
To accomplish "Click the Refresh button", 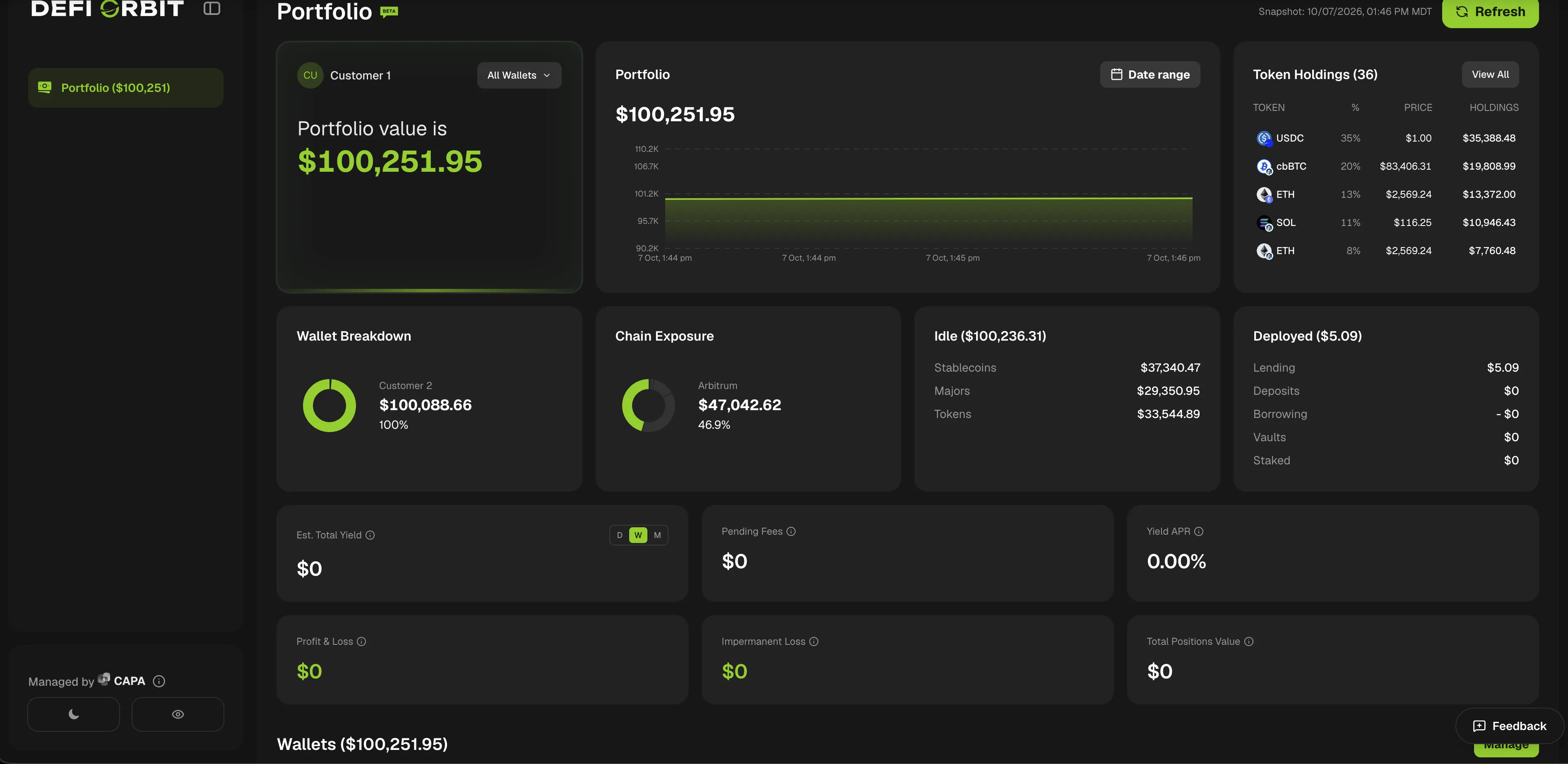I will (x=1490, y=12).
